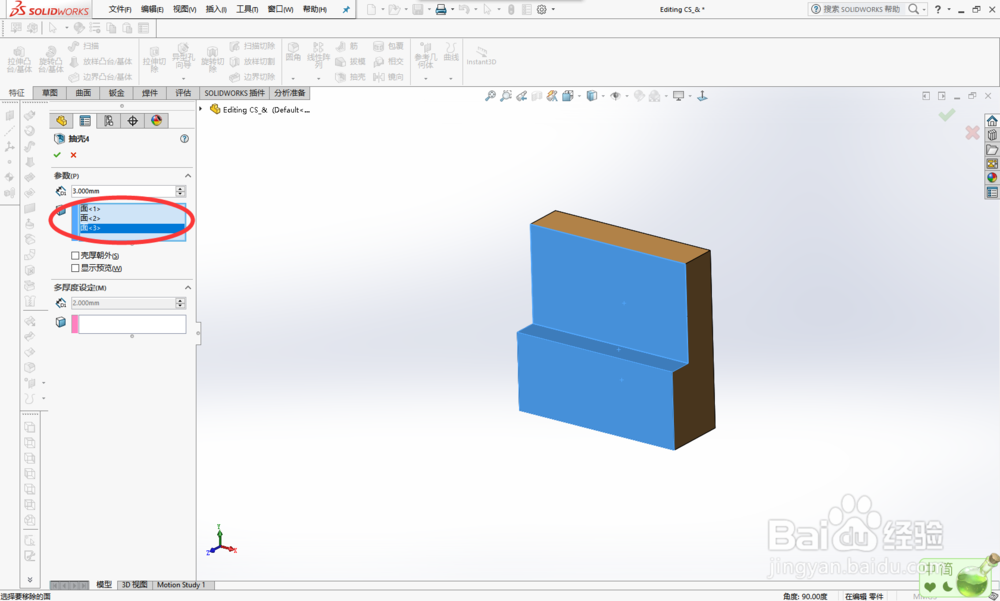
Task: Open the DisplayManager color ball tab
Action: [156, 121]
